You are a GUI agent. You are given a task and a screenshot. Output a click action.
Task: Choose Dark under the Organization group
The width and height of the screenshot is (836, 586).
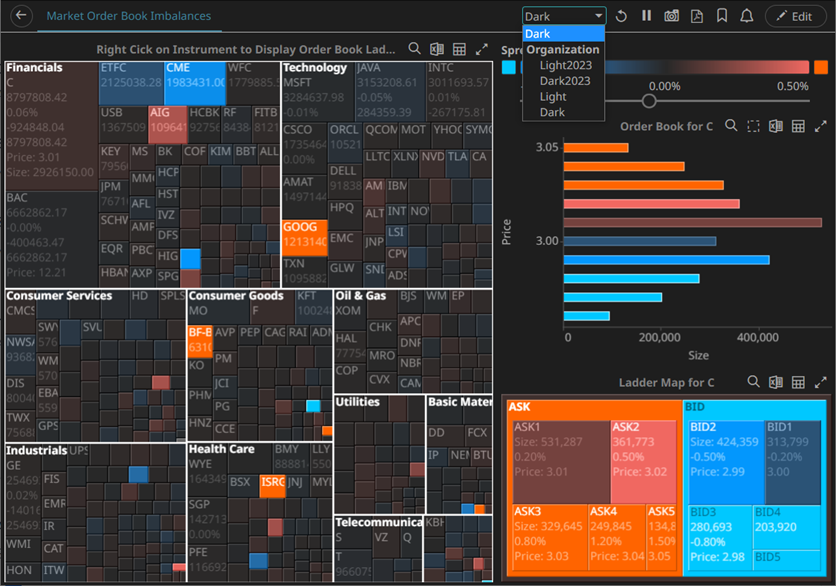(x=552, y=113)
